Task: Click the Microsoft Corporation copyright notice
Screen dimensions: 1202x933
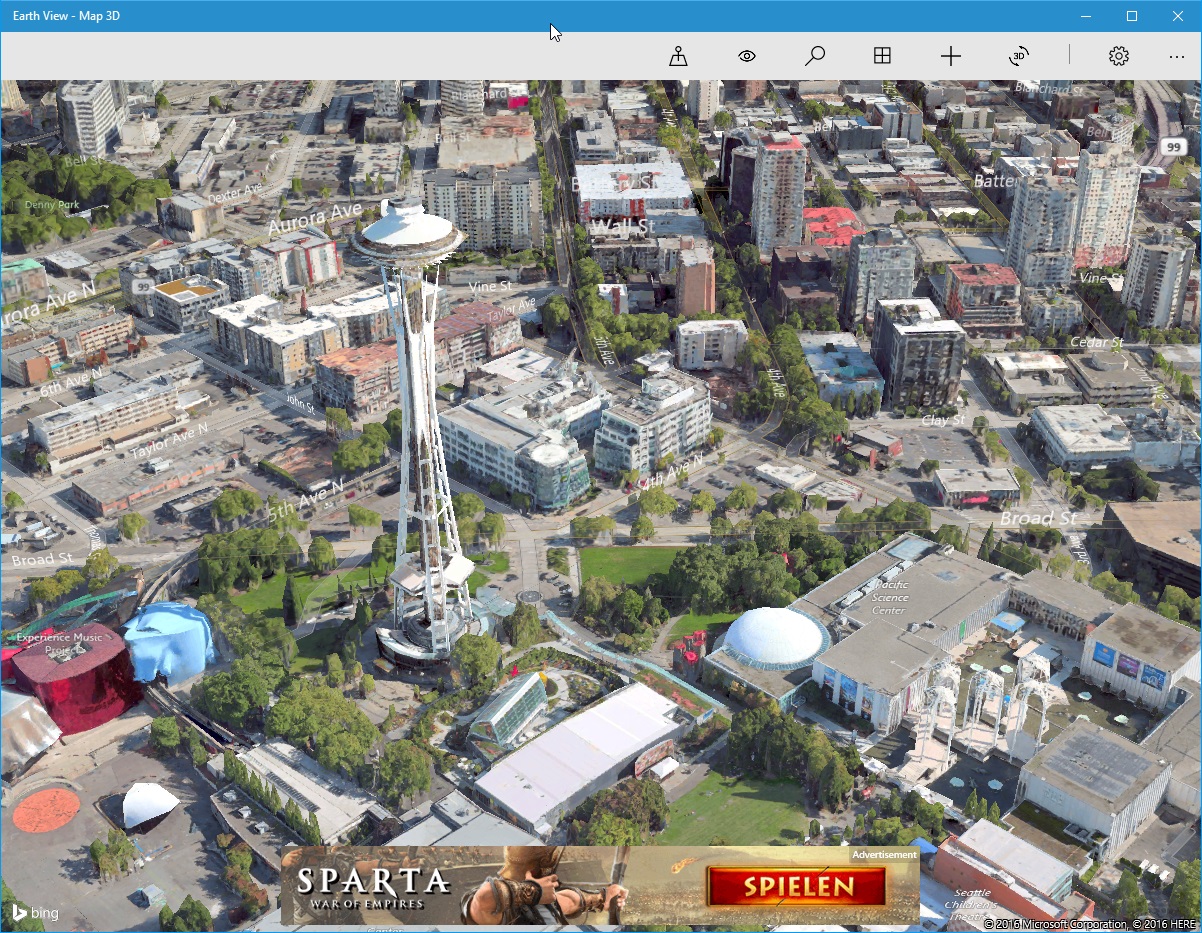Action: (1056, 923)
